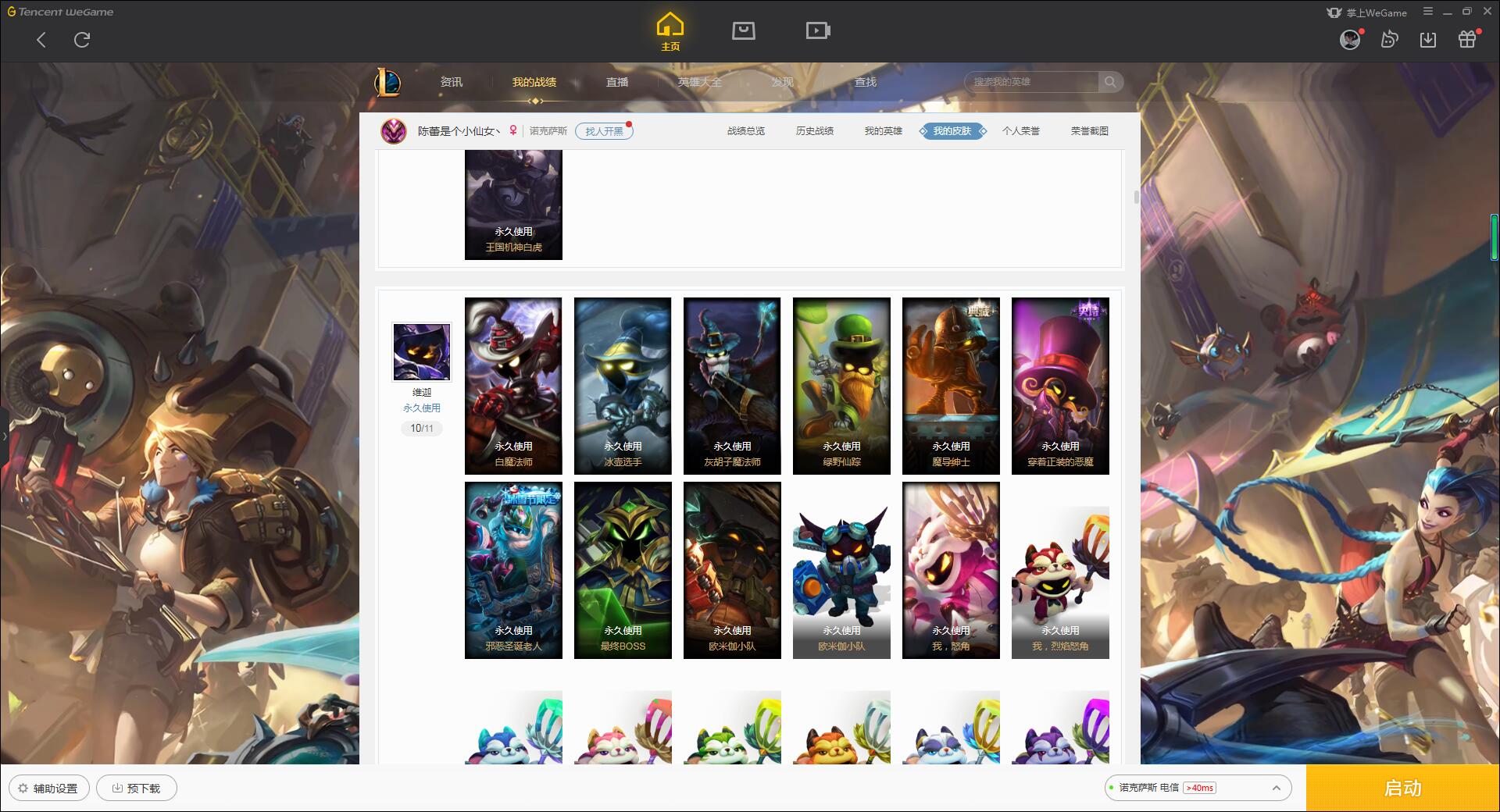
Task: Click summoner name 陈蕾是个小仙女
Action: 459,131
